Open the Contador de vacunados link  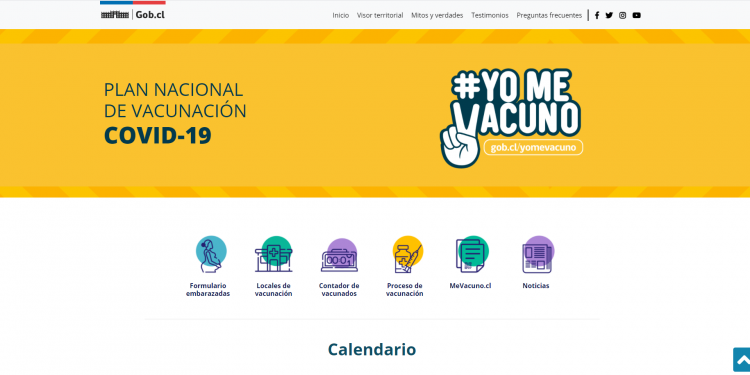point(339,289)
